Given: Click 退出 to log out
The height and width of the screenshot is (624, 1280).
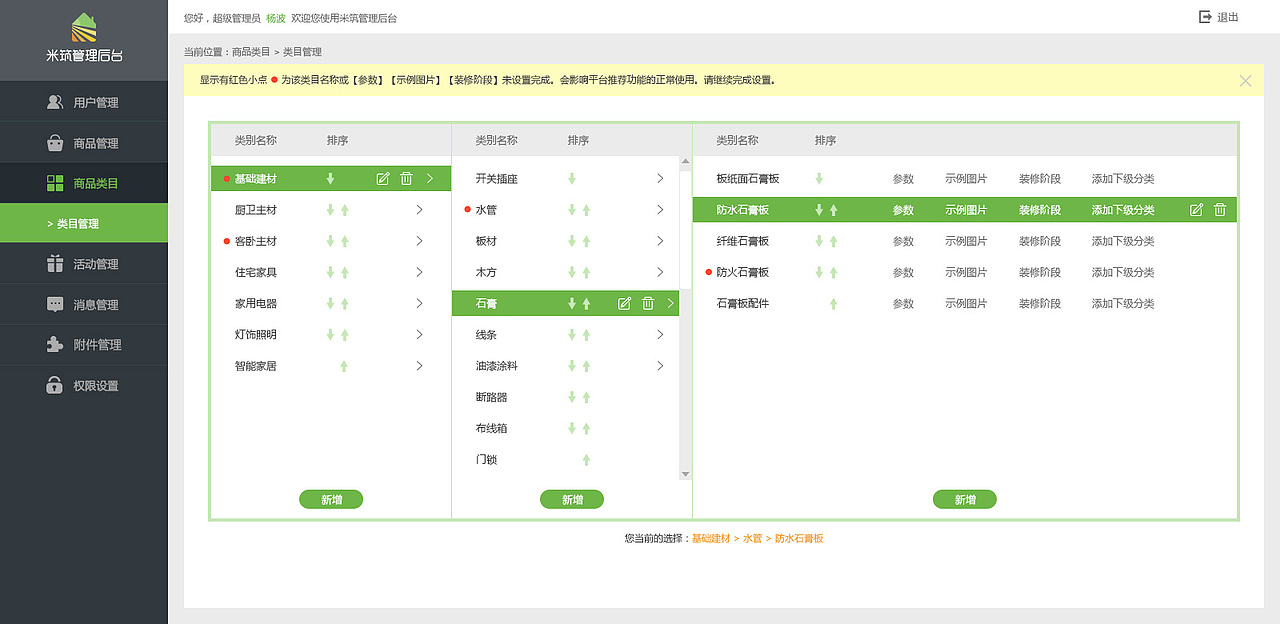Looking at the screenshot, I should tap(1228, 17).
